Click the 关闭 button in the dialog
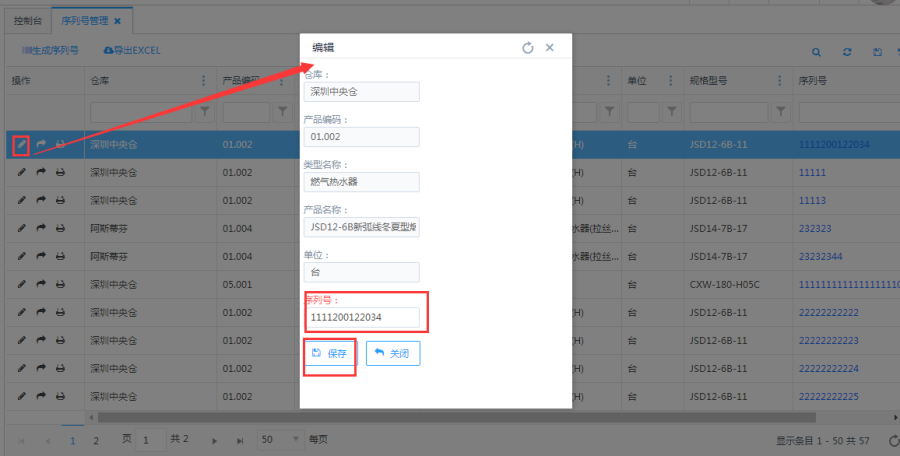 pyautogui.click(x=392, y=353)
